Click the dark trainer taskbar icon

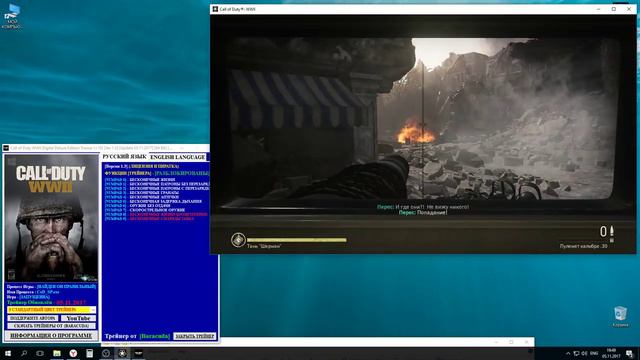(138, 353)
